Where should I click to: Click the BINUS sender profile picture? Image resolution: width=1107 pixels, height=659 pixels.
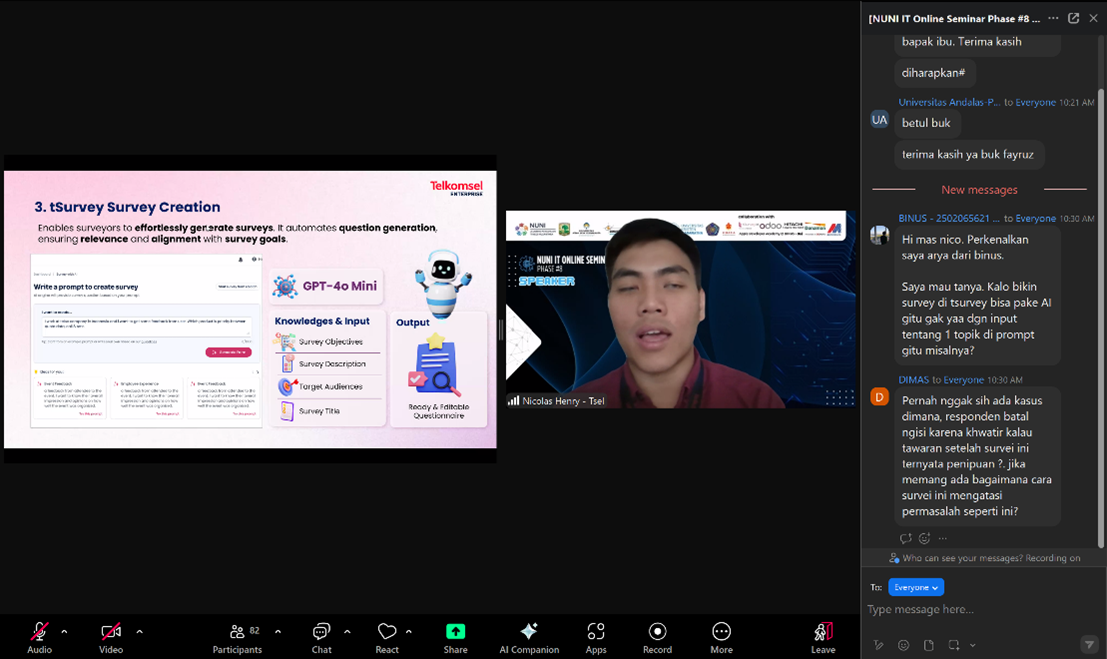[x=879, y=235]
